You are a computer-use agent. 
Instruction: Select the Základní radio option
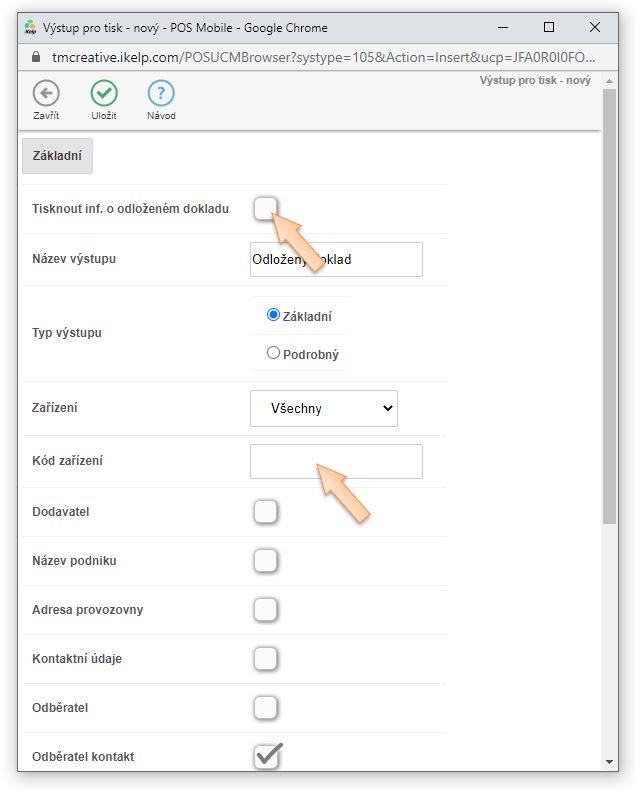point(274,315)
